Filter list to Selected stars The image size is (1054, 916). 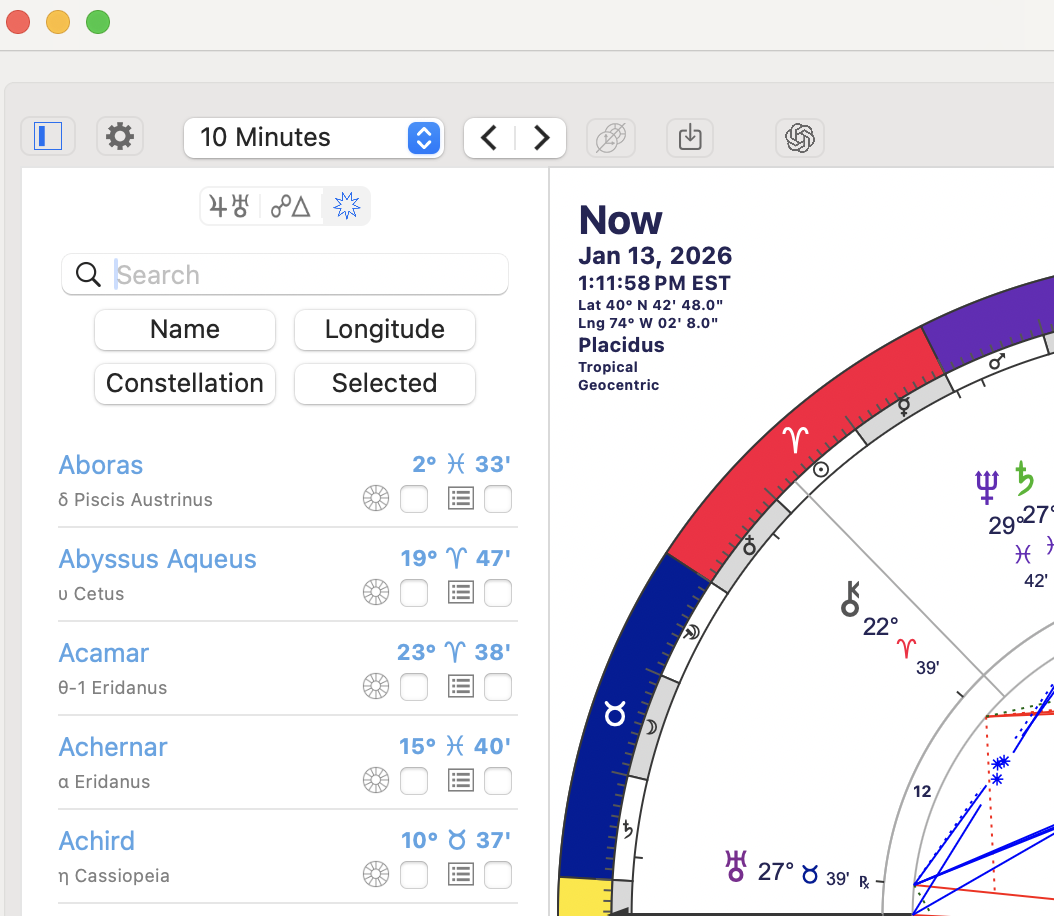point(385,384)
